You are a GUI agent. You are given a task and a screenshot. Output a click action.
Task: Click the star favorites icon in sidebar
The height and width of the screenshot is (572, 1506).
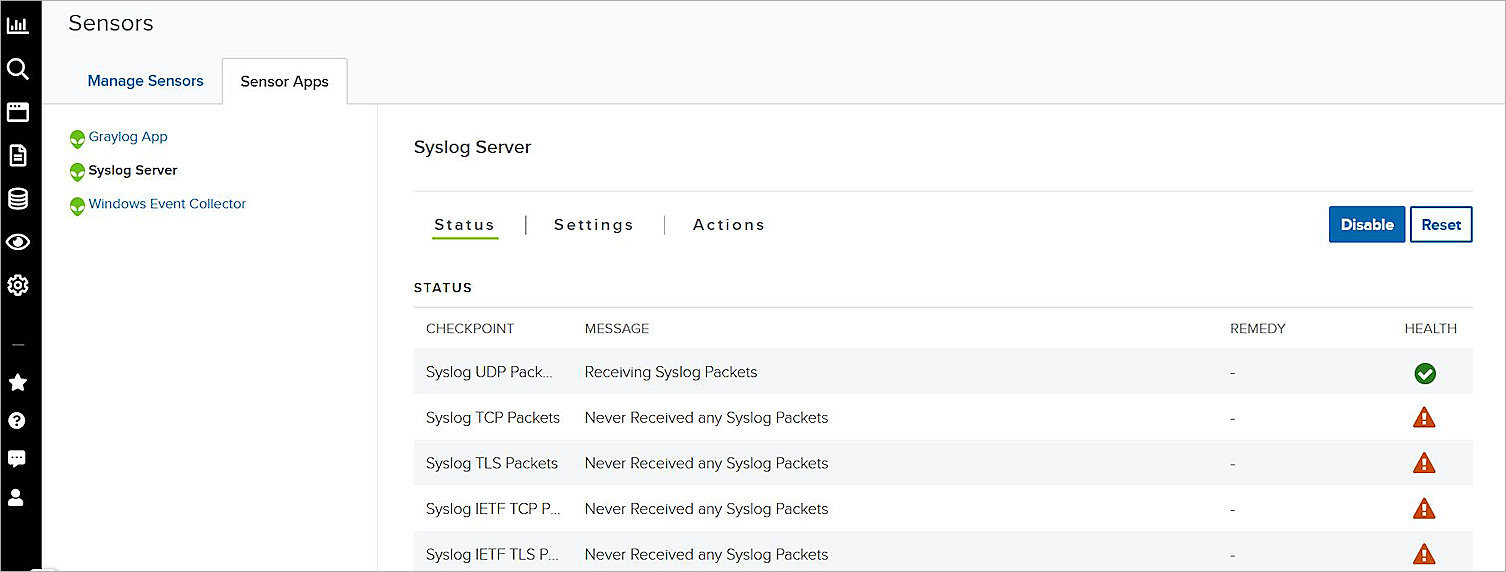(18, 383)
